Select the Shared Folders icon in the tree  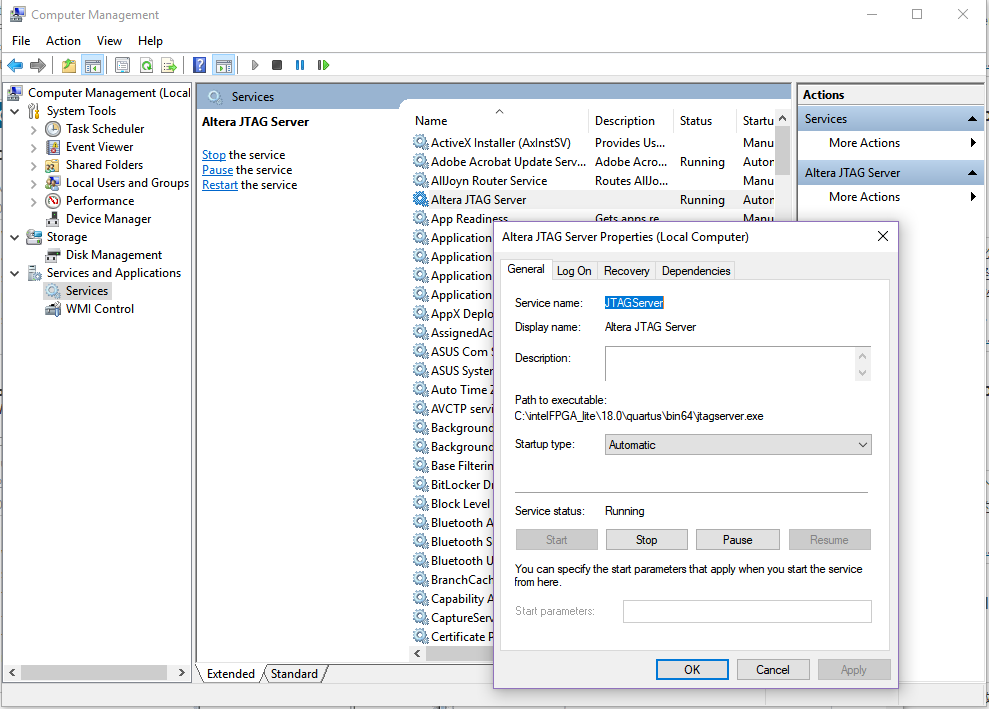click(x=53, y=165)
